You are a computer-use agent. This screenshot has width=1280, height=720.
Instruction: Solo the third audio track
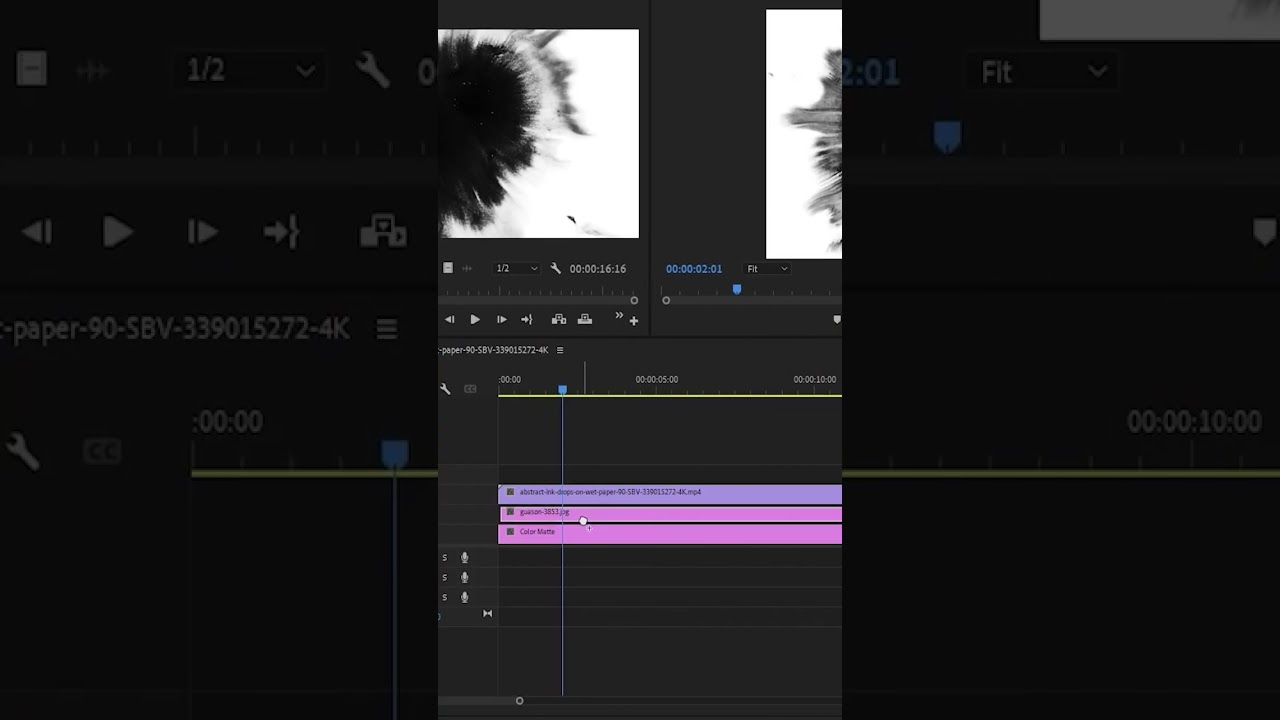444,597
